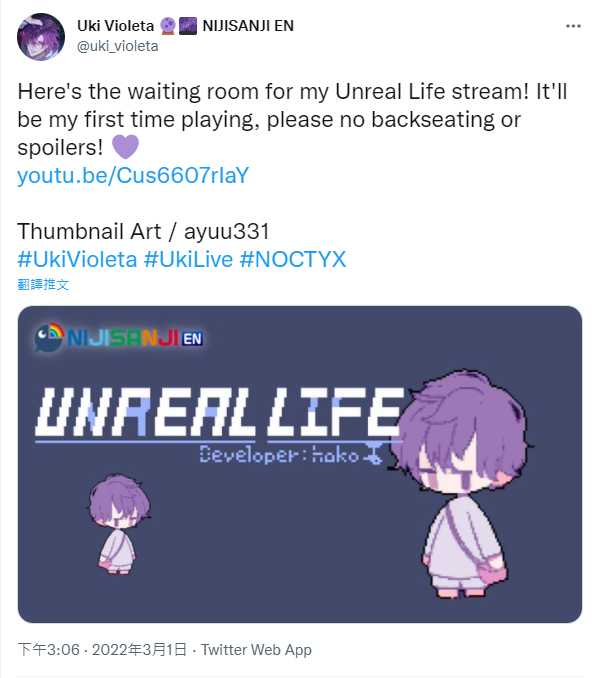Open the three-dot more options menu
The width and height of the screenshot is (599, 678).
pos(573,26)
